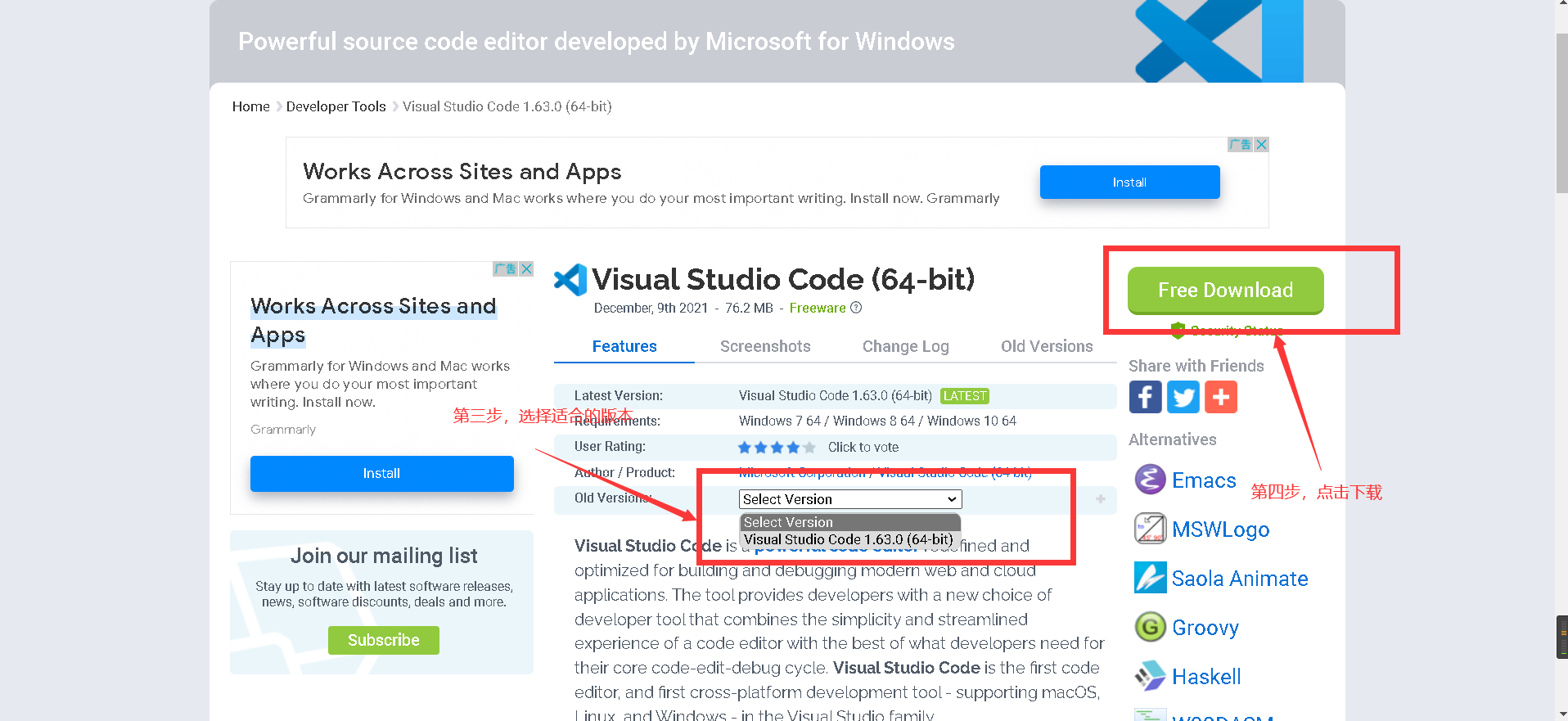Viewport: 1568px width, 721px height.
Task: Open the Groovy alternative link
Action: click(1205, 628)
